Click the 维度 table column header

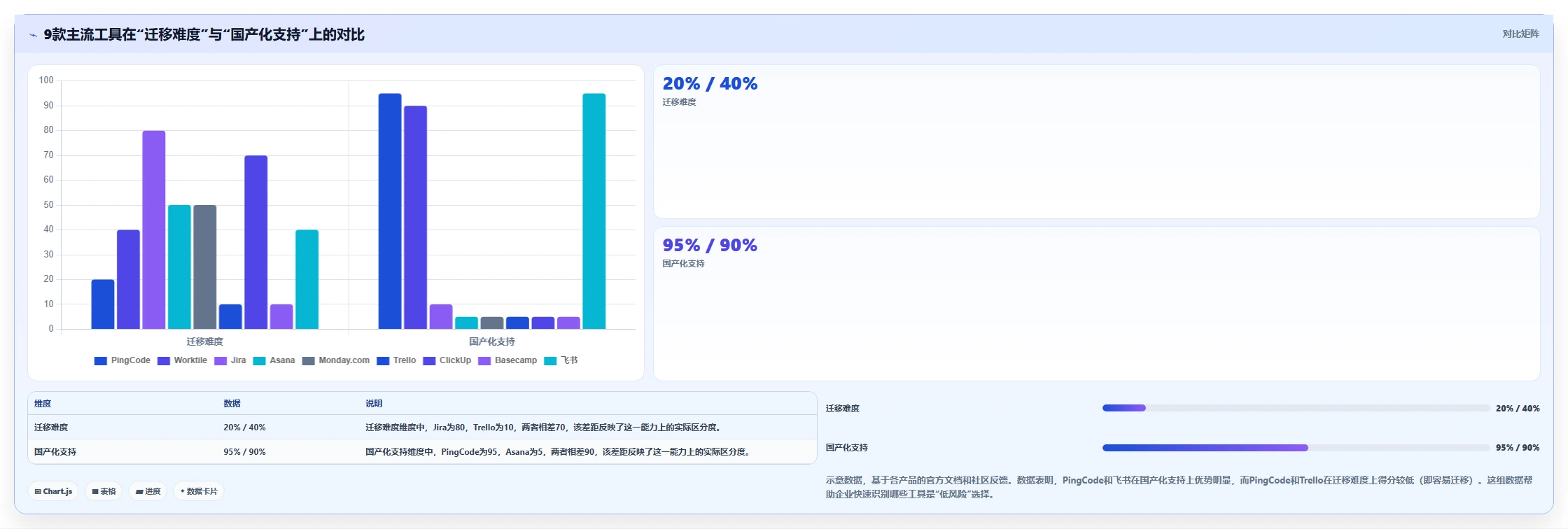[43, 404]
